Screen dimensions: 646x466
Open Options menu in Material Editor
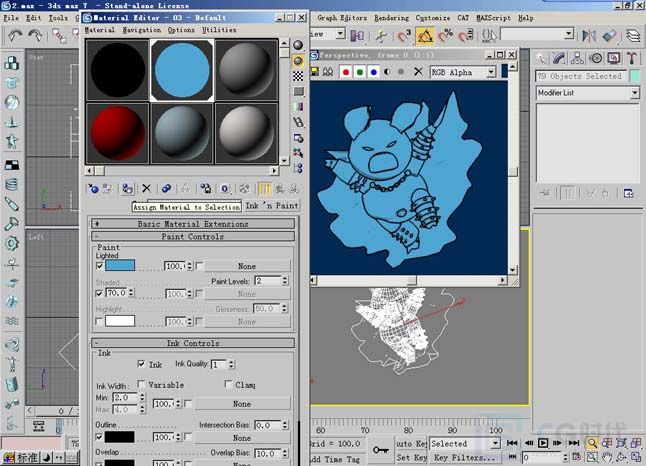point(181,30)
